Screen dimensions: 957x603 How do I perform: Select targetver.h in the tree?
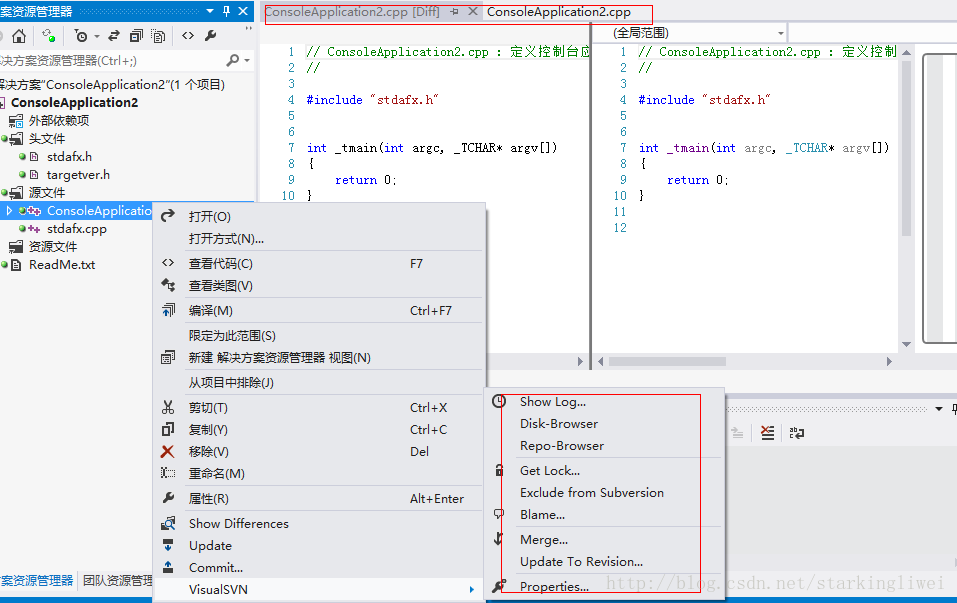(x=78, y=175)
